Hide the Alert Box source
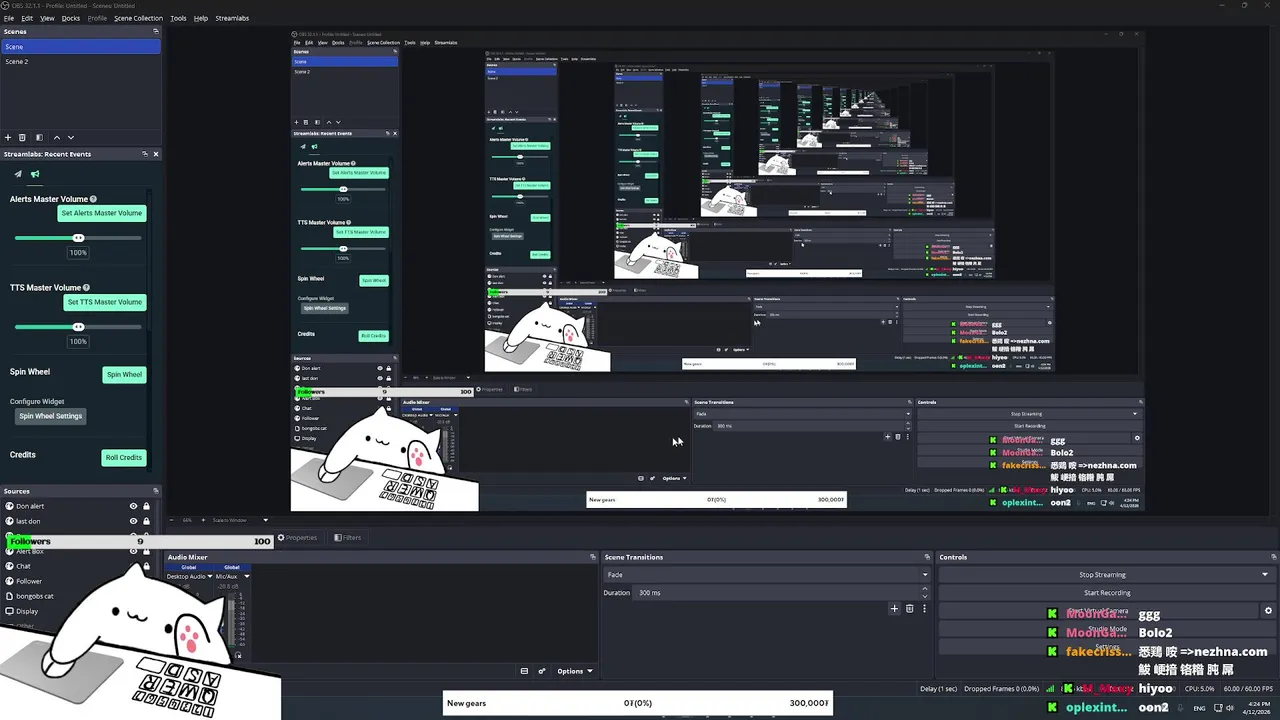Image resolution: width=1280 pixels, height=720 pixels. pyautogui.click(x=133, y=551)
